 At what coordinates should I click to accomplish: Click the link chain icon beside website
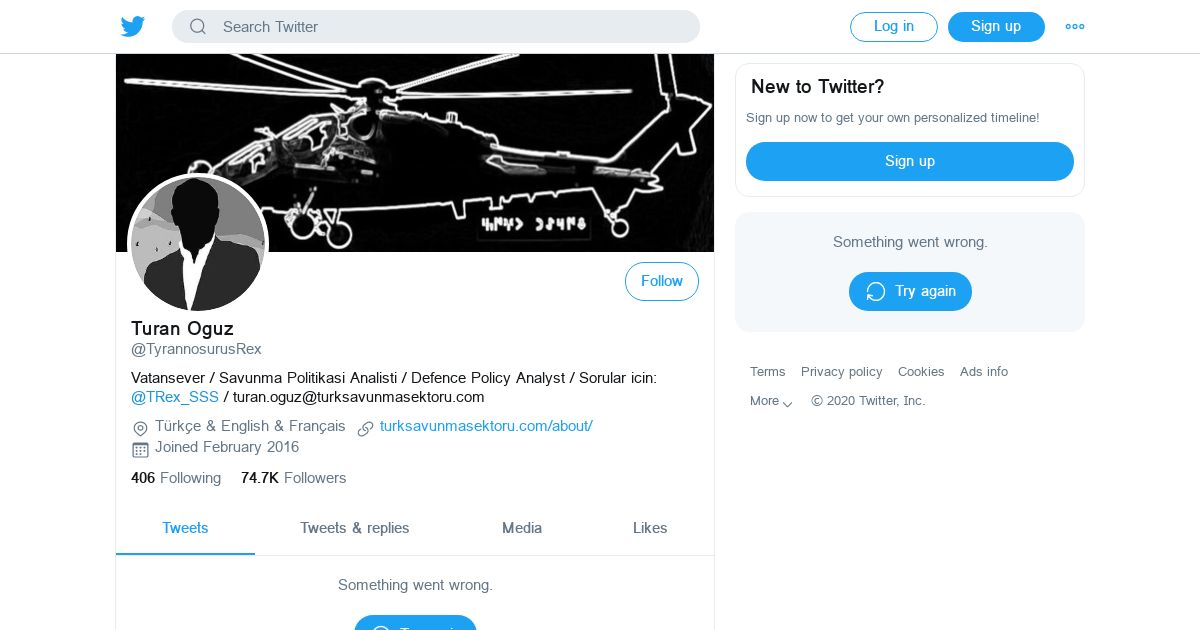tap(365, 428)
